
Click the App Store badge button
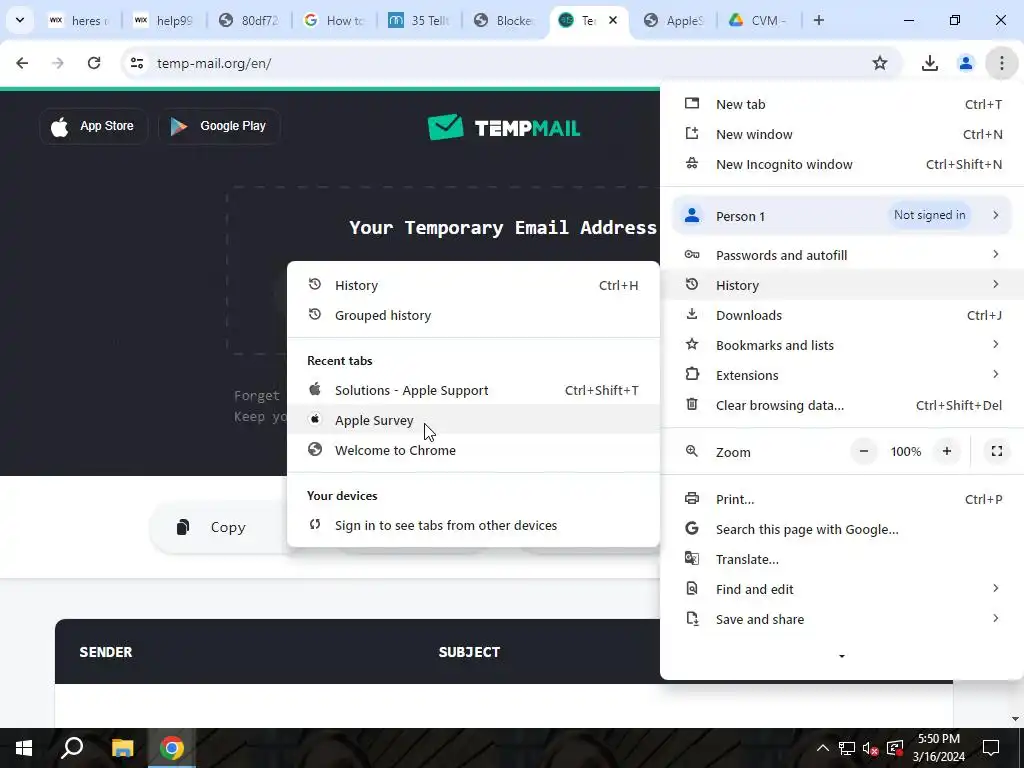[93, 126]
